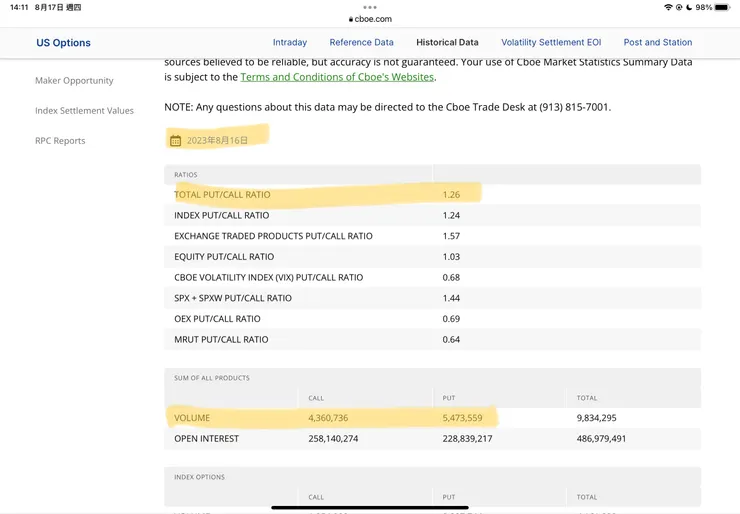Tap the 14:11 clock in status bar
Image resolution: width=740 pixels, height=514 pixels.
pyautogui.click(x=19, y=7)
